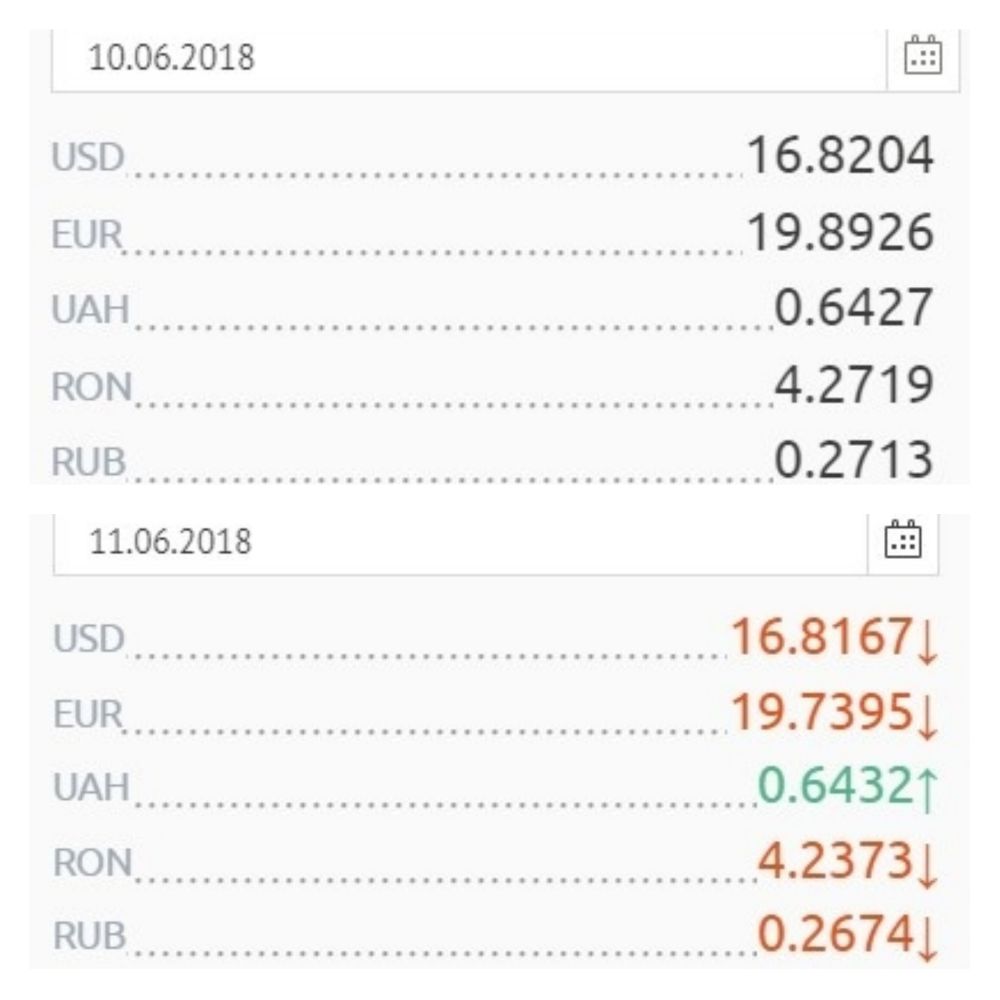Click the UAH label under 11.06.2018
This screenshot has width=1000, height=1000.
pyautogui.click(x=89, y=788)
